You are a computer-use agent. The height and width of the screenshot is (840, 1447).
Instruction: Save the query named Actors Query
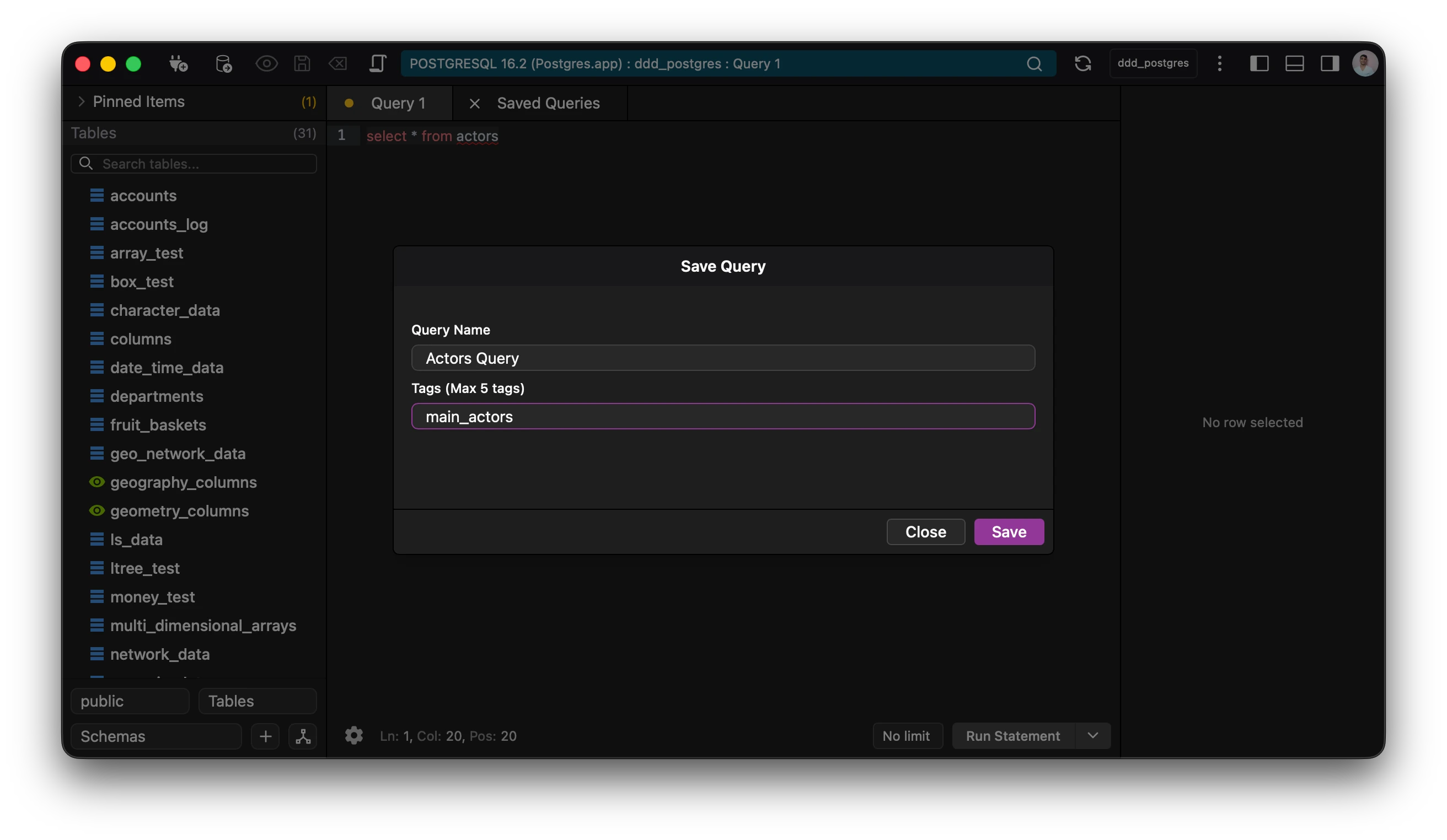1009,532
